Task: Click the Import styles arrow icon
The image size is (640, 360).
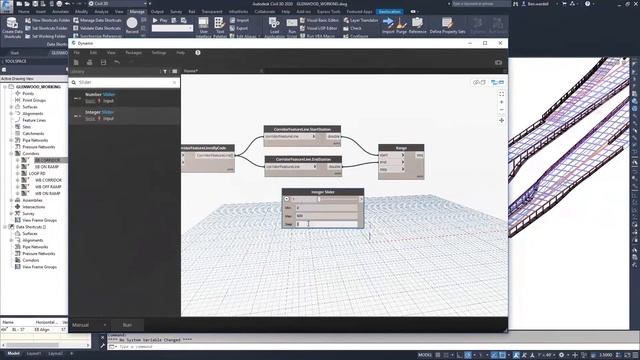Action: coord(388,22)
